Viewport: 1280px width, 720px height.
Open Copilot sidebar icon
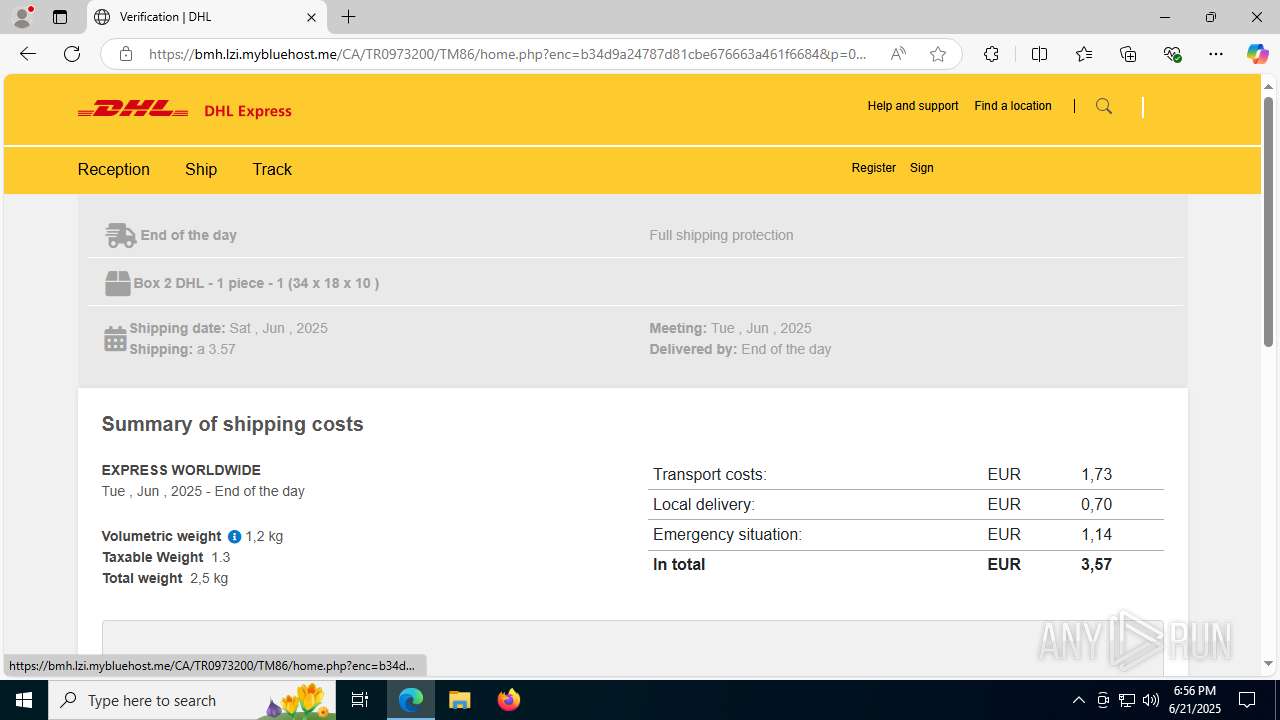click(1257, 54)
